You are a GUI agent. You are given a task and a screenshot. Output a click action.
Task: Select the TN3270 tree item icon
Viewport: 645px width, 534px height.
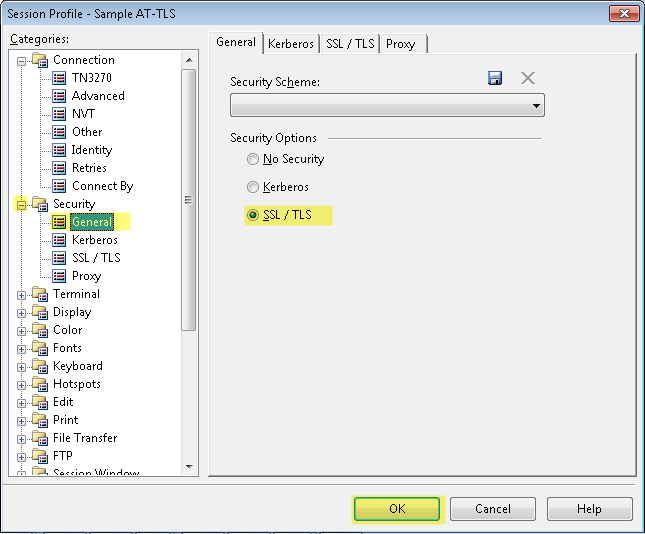pyautogui.click(x=59, y=78)
